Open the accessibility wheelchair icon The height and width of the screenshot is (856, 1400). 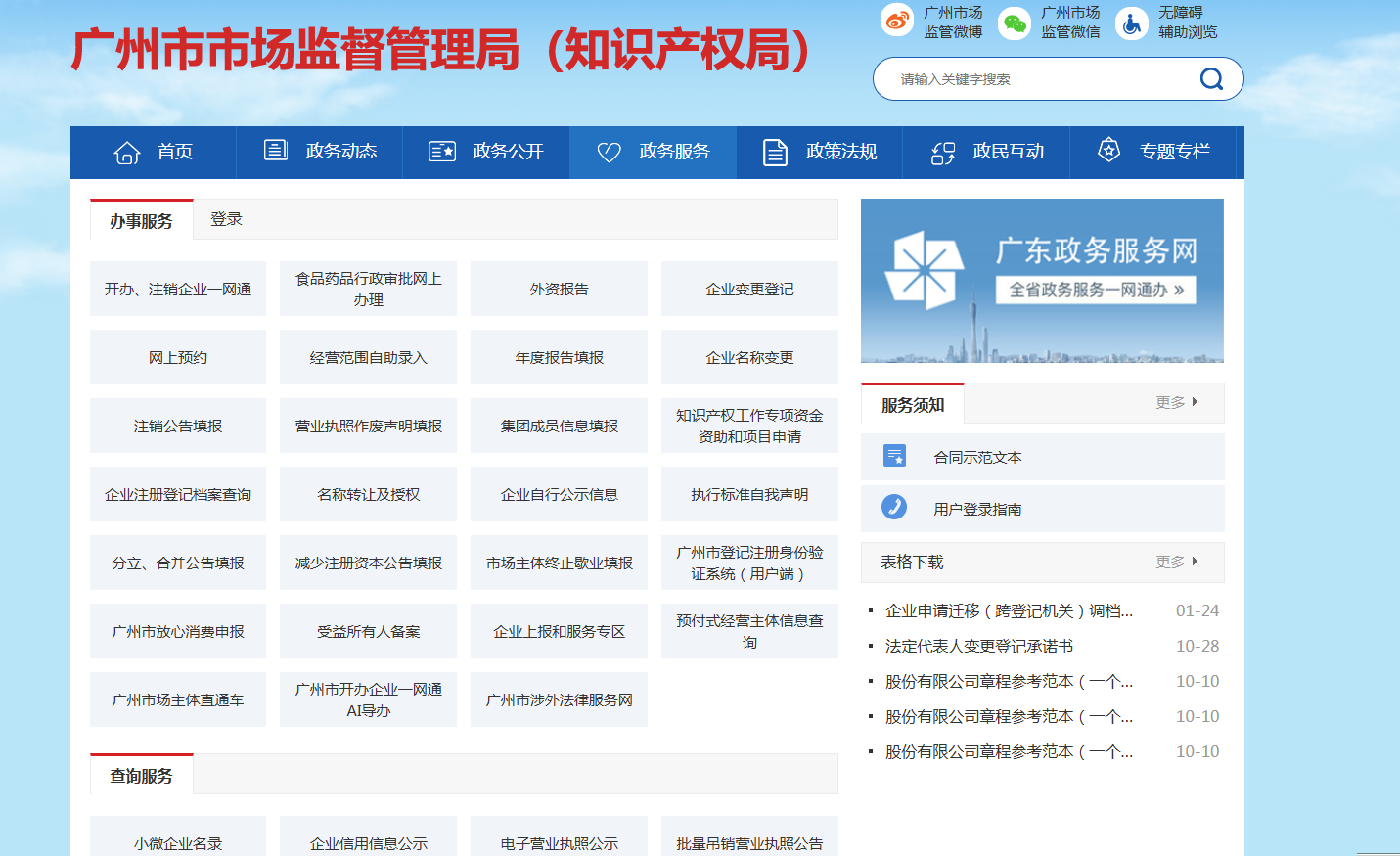pyautogui.click(x=1131, y=23)
